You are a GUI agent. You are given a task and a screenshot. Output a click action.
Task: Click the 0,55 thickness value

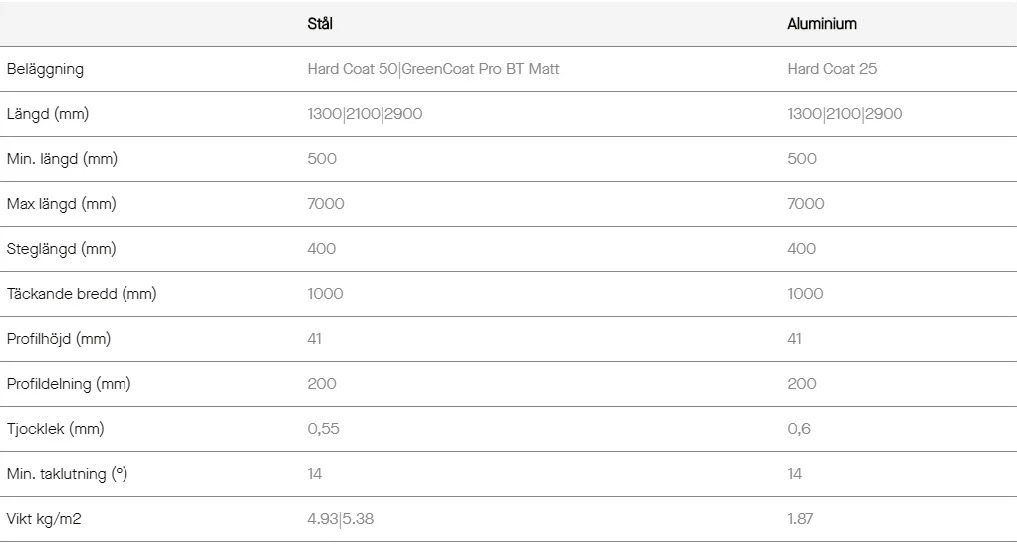coord(323,429)
